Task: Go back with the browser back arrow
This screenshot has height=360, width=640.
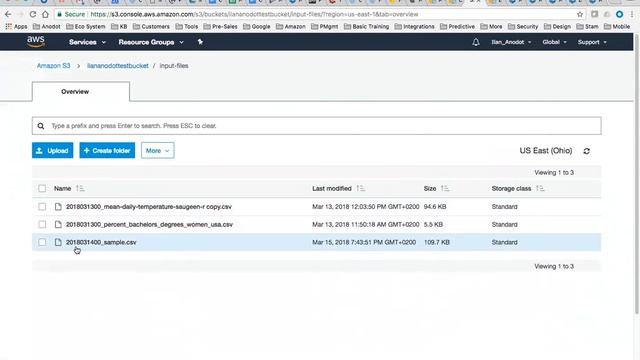Action: point(8,14)
